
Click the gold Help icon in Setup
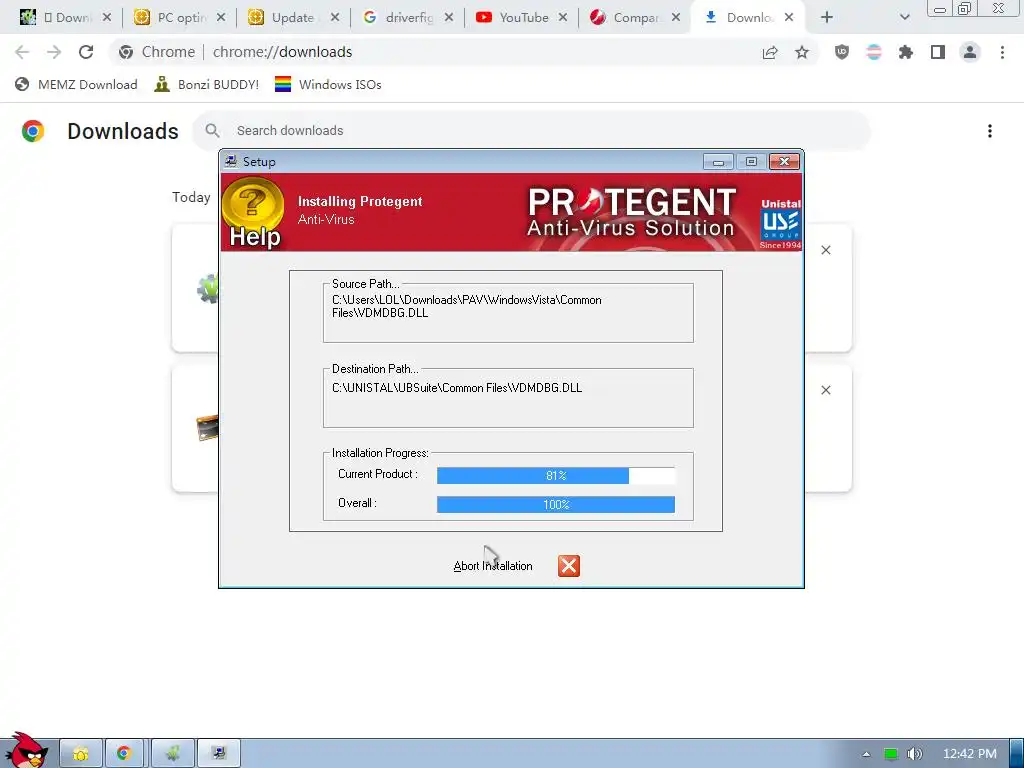coord(253,212)
